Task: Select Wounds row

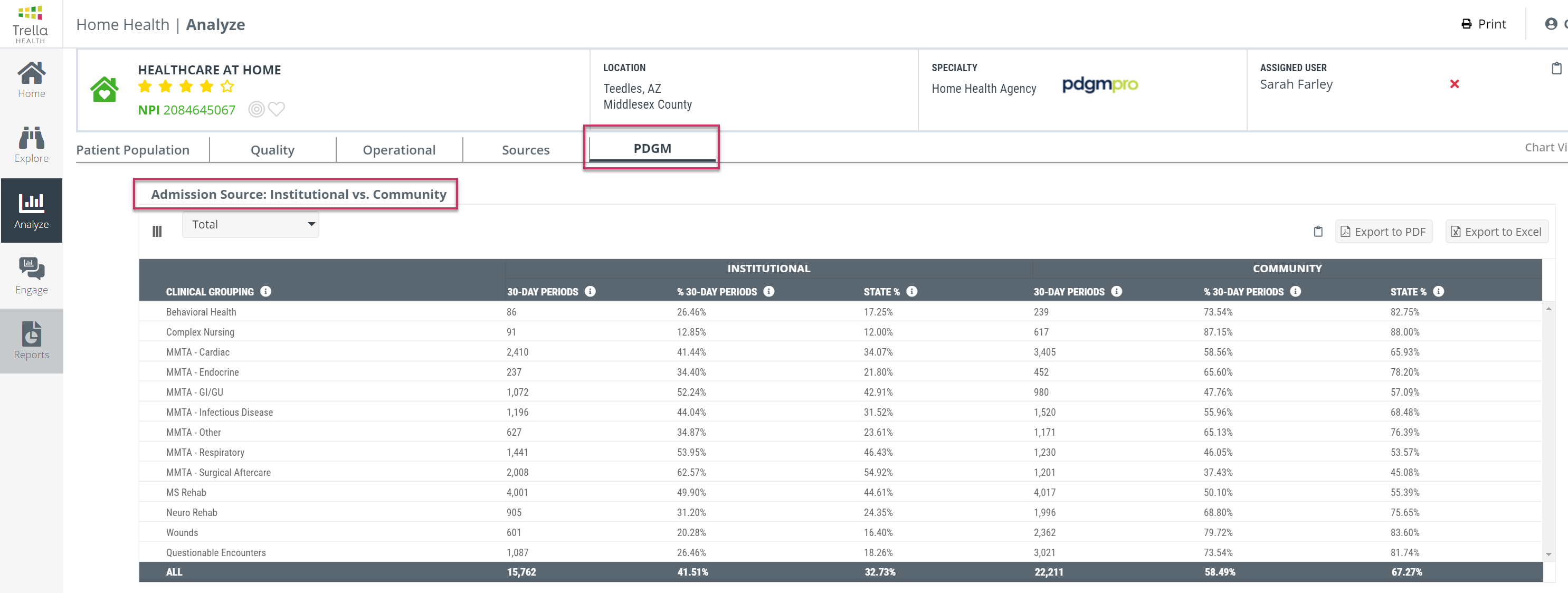Action: pos(840,532)
